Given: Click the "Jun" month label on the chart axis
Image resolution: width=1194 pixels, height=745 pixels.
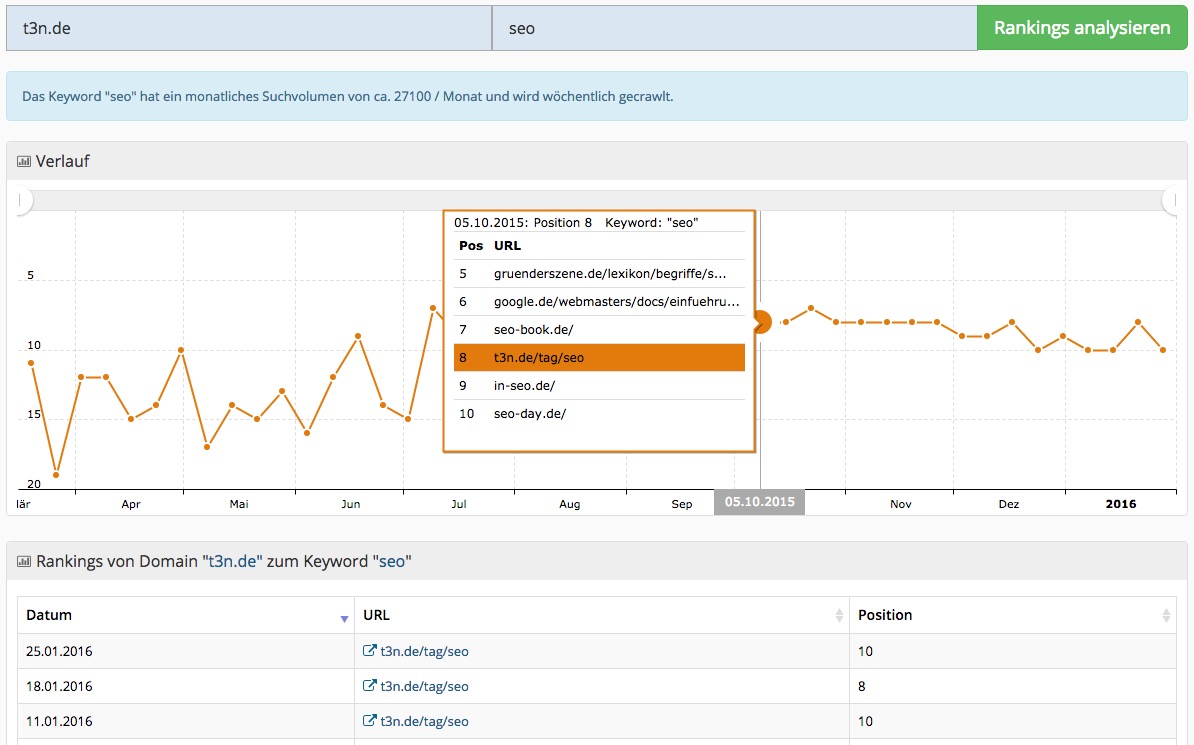Looking at the screenshot, I should [x=350, y=504].
